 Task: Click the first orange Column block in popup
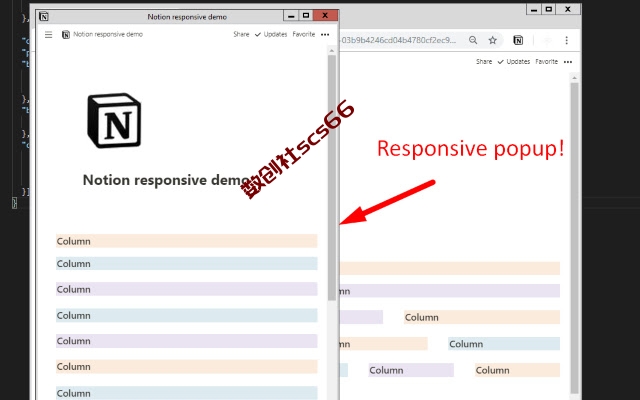pyautogui.click(x=187, y=241)
